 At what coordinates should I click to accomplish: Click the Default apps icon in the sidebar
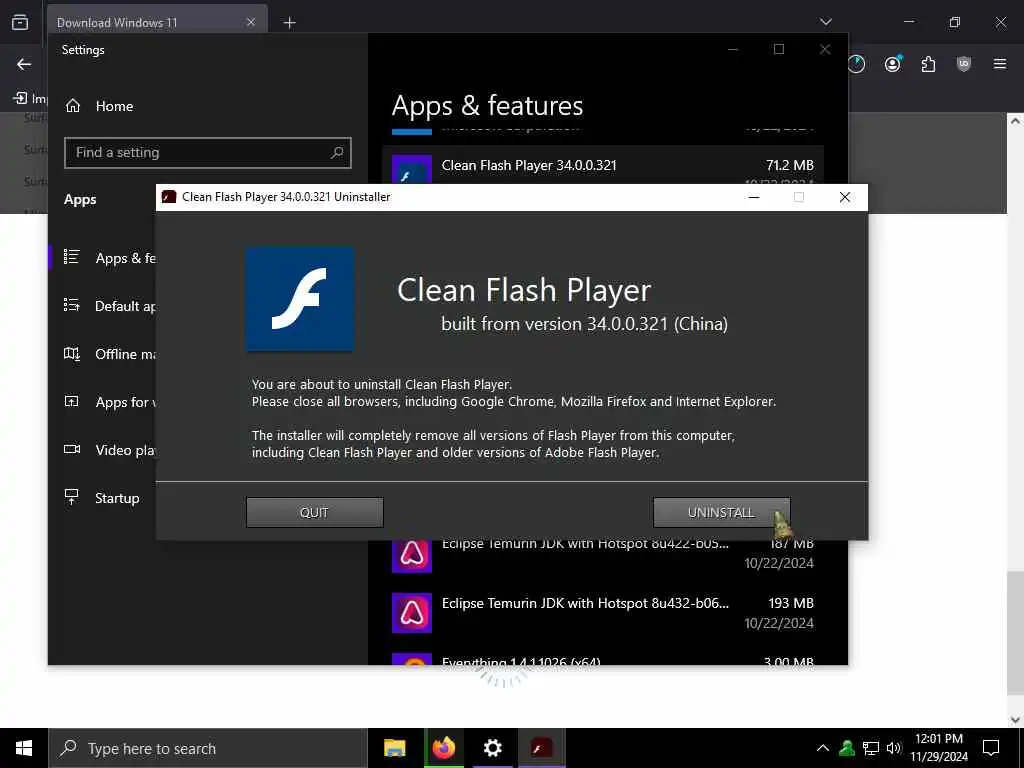click(72, 305)
